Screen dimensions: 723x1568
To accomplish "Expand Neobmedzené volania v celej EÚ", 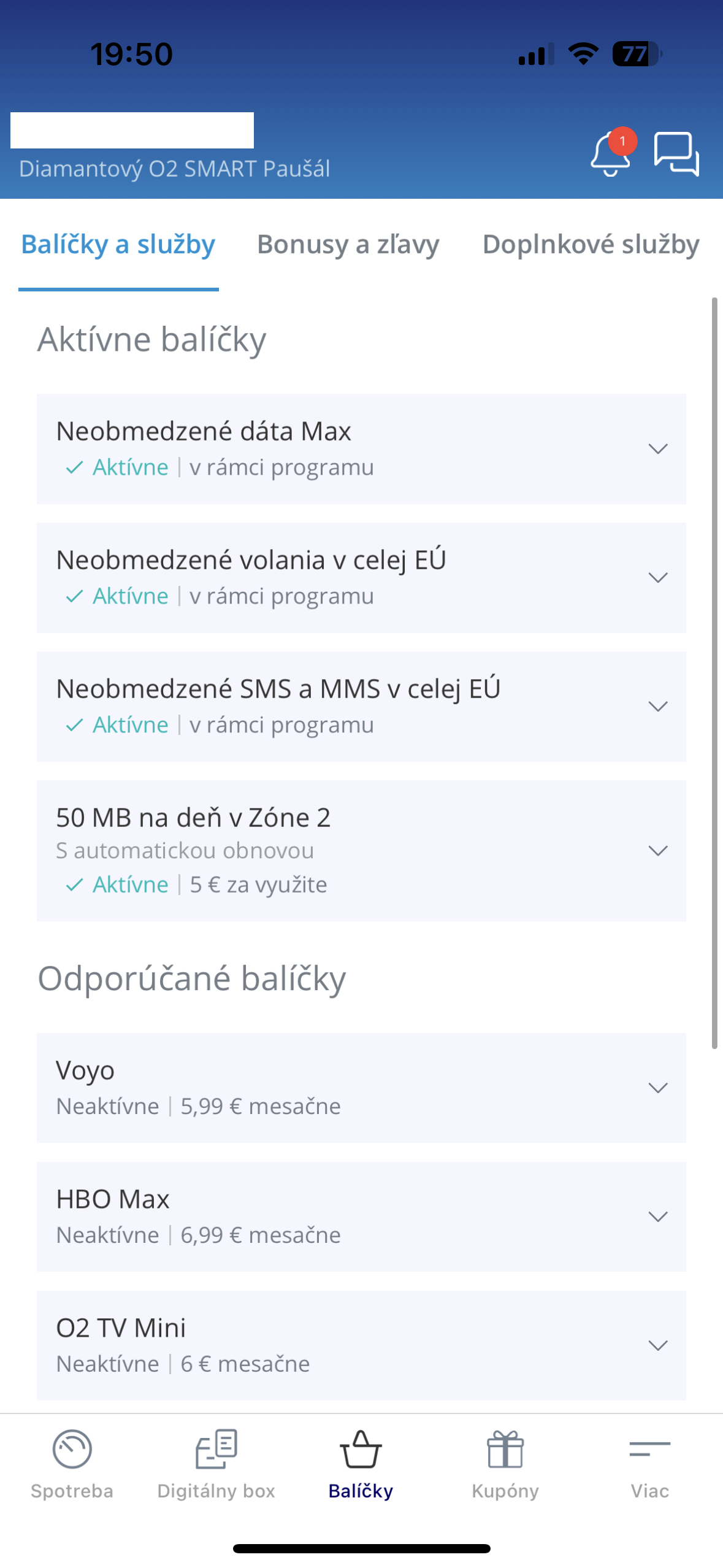I will [x=657, y=578].
